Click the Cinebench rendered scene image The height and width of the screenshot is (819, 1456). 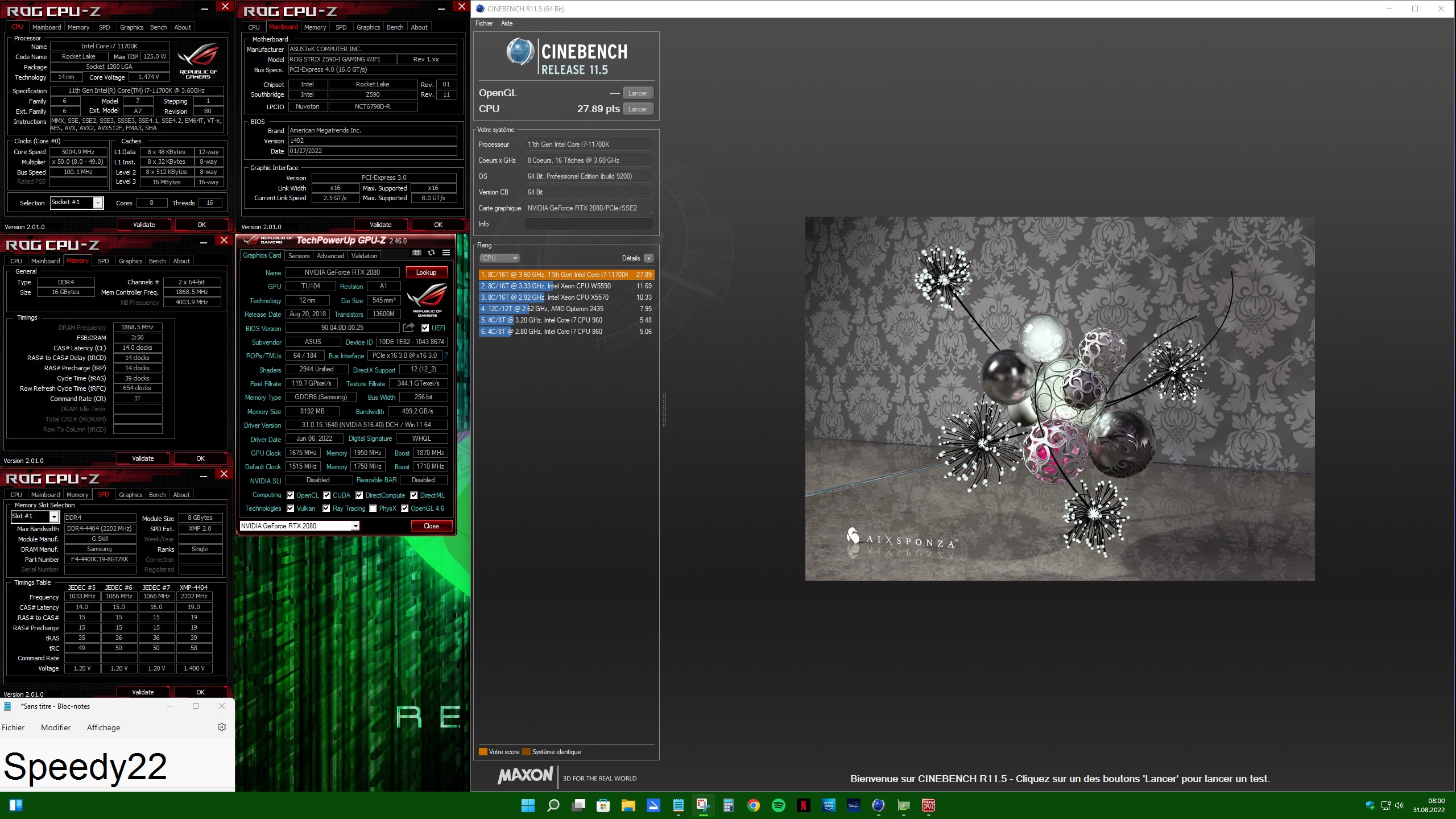(x=1060, y=398)
